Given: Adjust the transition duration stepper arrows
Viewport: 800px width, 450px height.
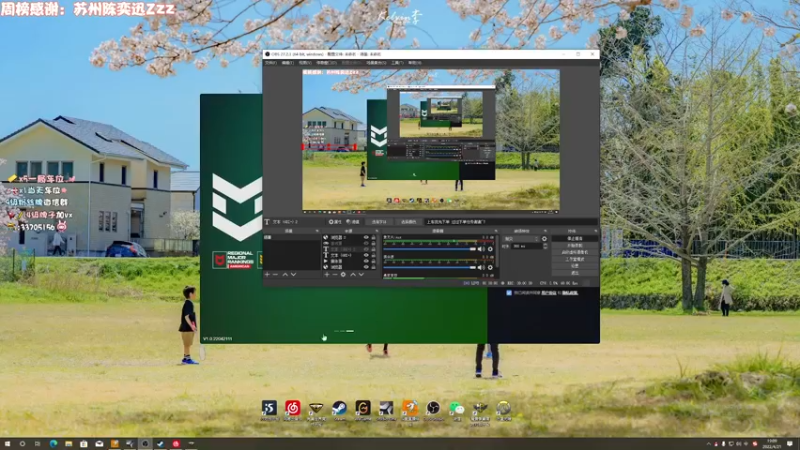Looking at the screenshot, I should coord(545,246).
